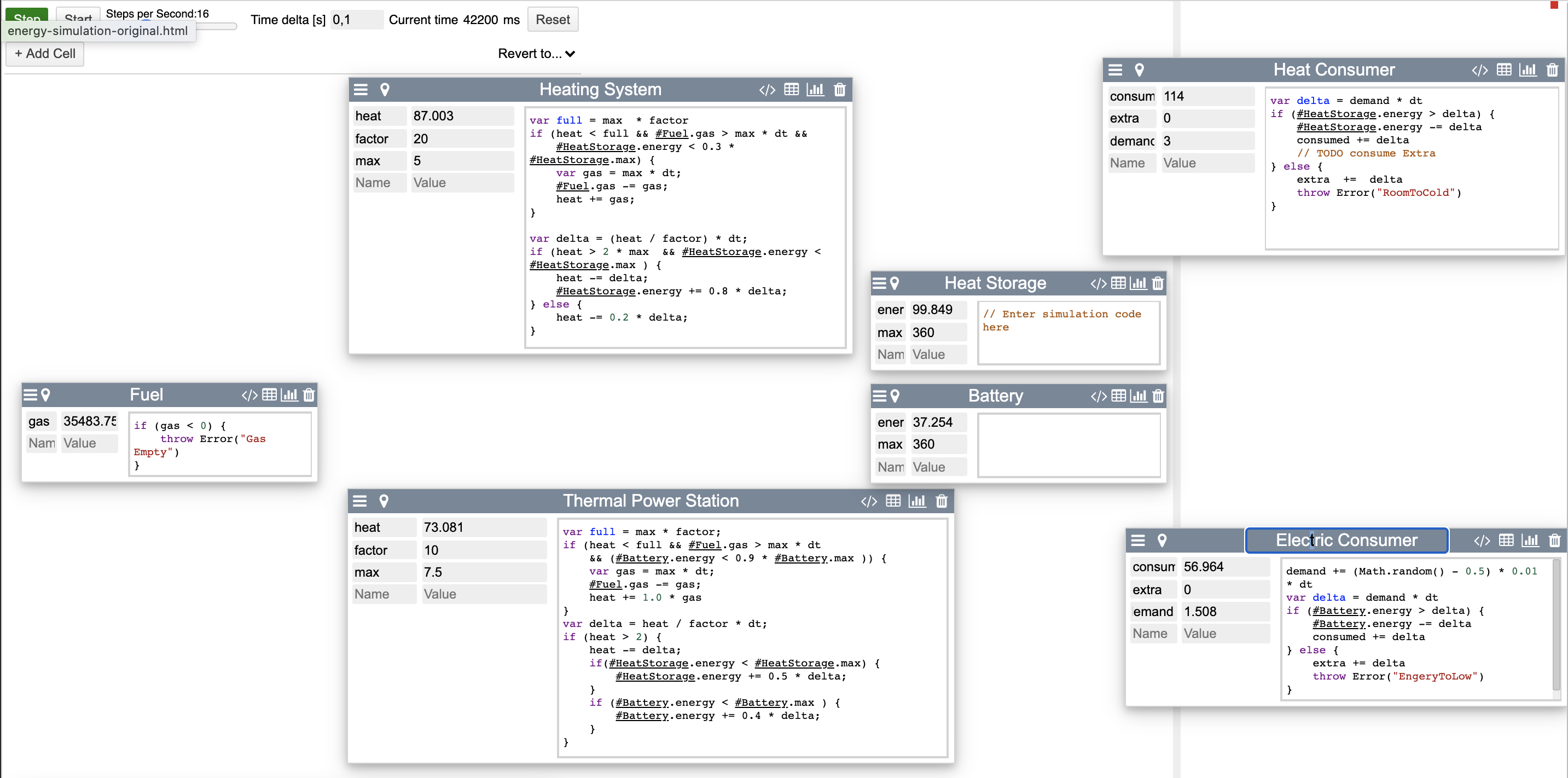The height and width of the screenshot is (778, 1568).
Task: Toggle code view in Electric Consumer cell
Action: pos(1482,541)
